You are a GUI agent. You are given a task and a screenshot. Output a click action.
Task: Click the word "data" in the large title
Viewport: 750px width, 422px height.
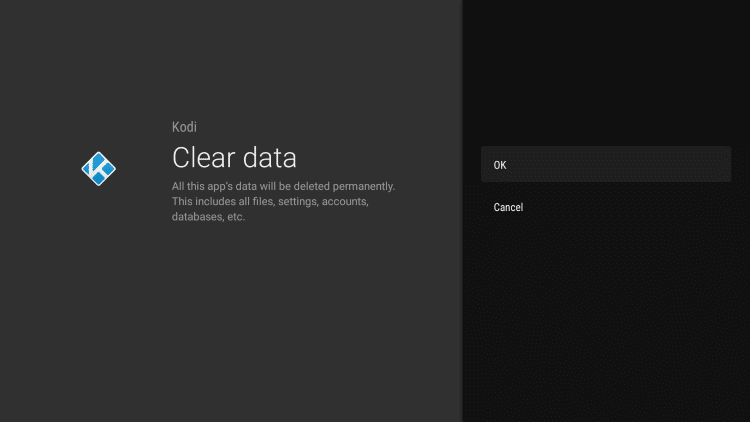[x=270, y=158]
